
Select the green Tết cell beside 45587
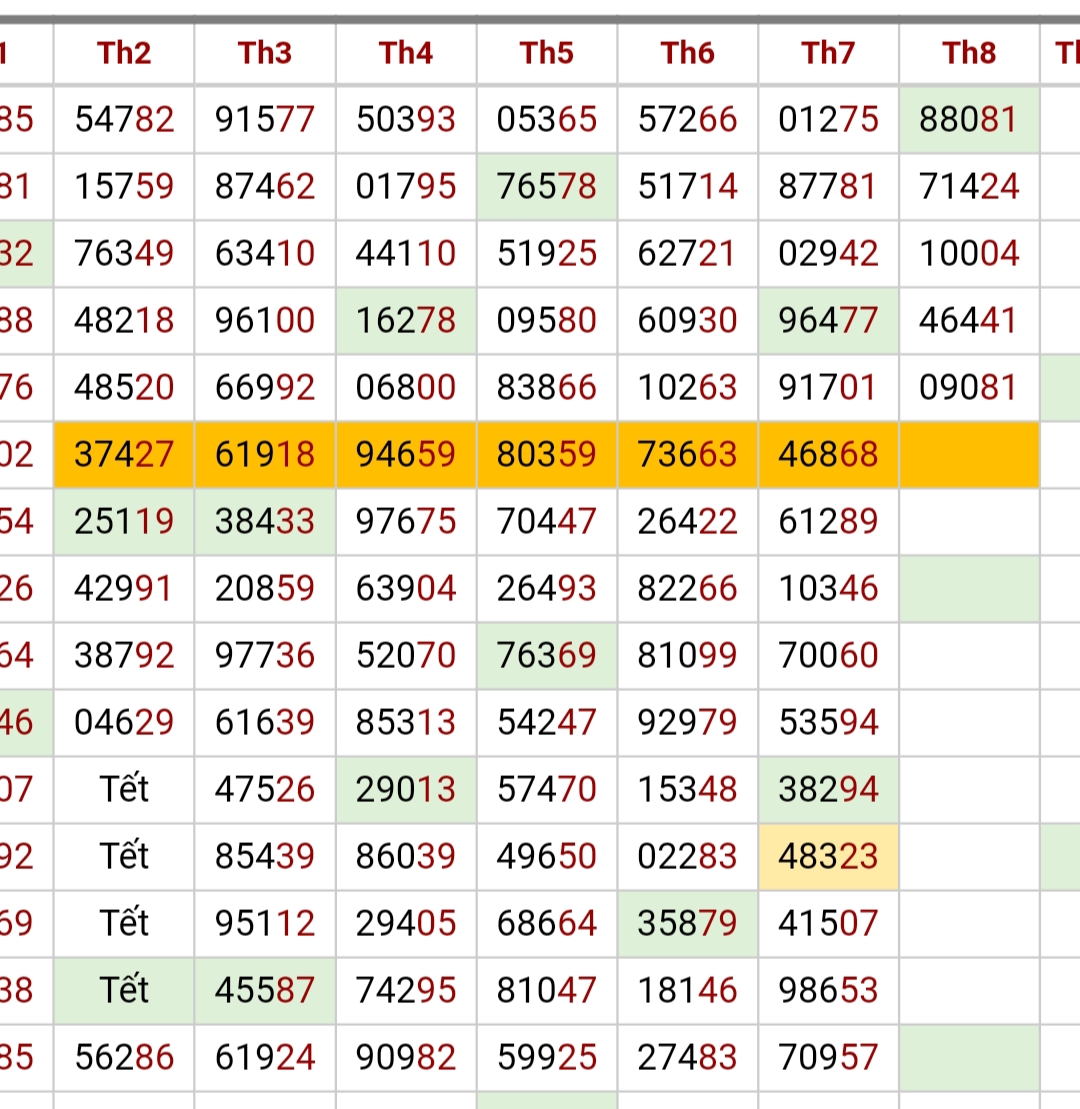(x=124, y=990)
